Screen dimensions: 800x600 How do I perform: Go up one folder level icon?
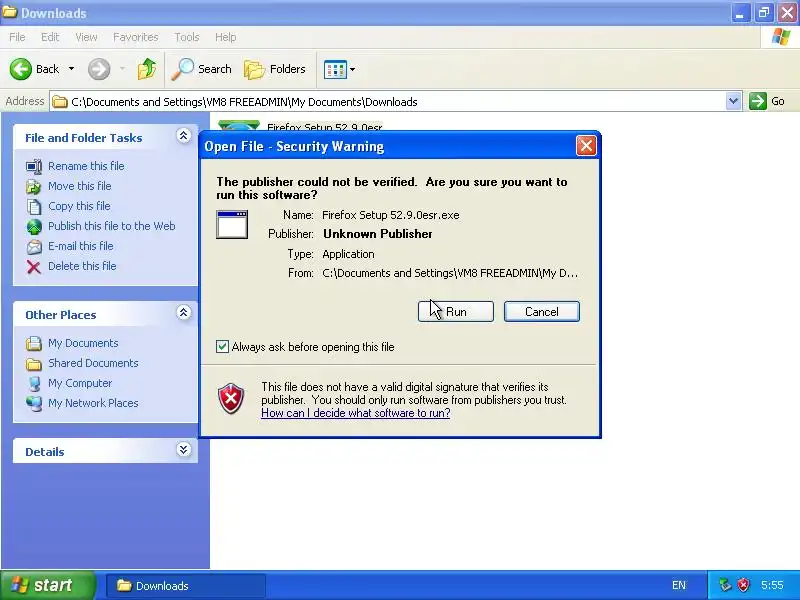point(147,69)
